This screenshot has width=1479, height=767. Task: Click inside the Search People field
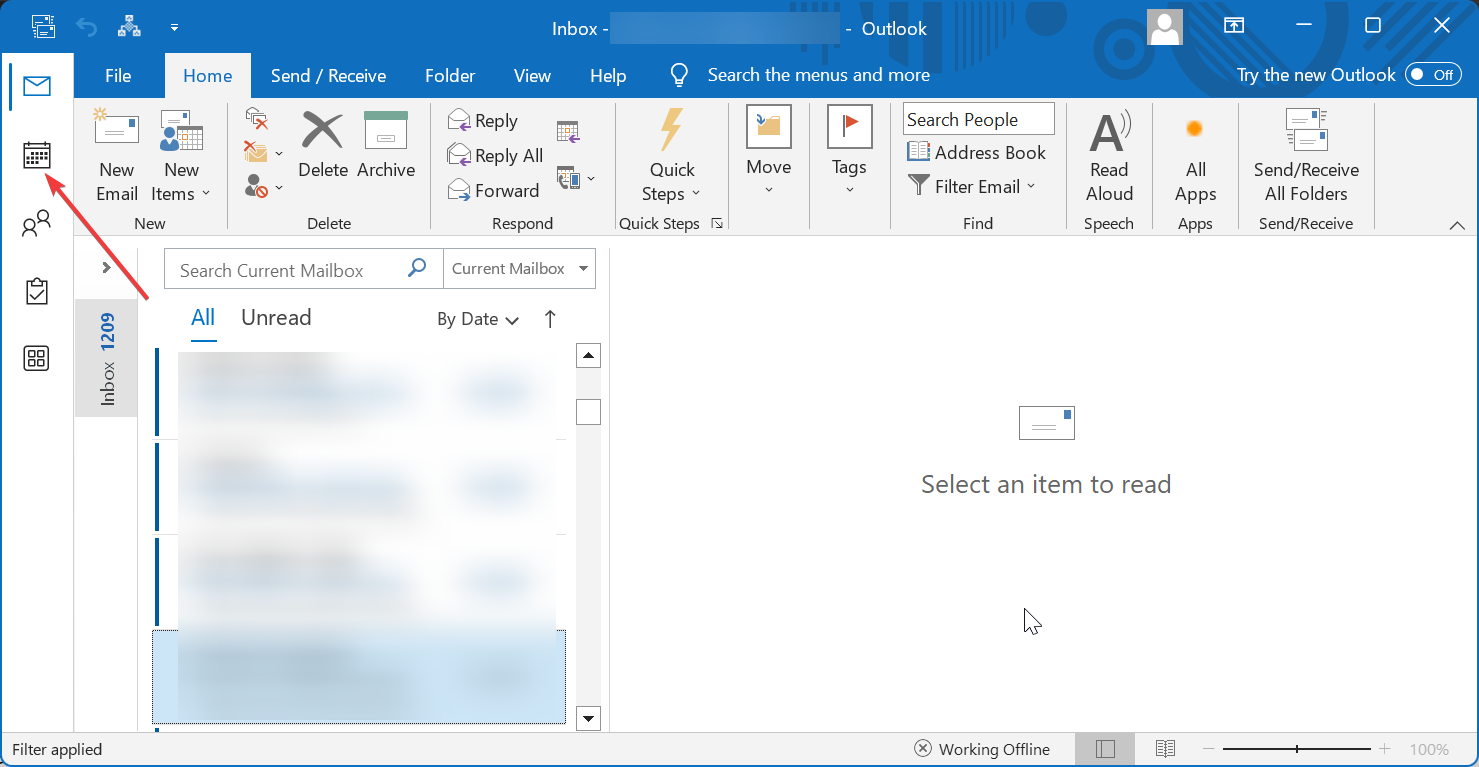pos(978,118)
